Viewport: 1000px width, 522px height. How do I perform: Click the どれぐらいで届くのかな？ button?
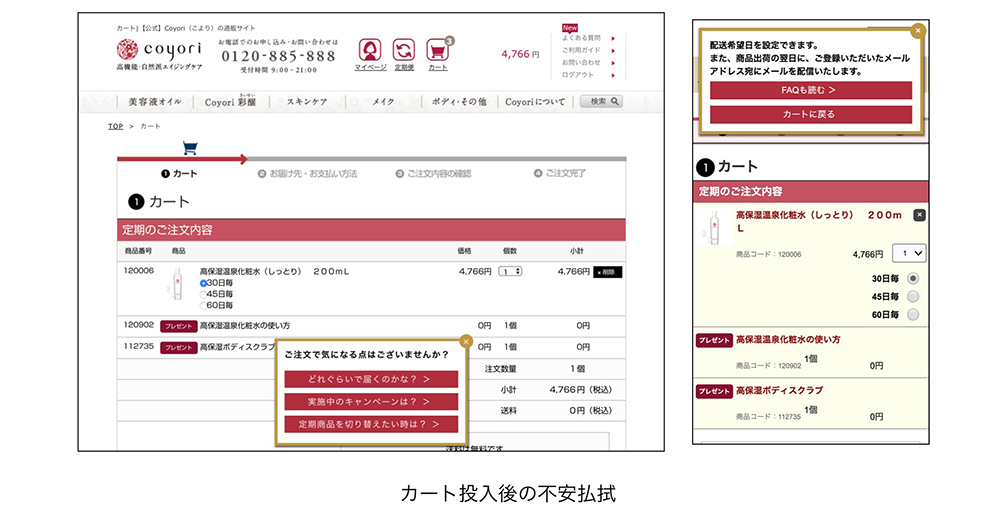(371, 379)
